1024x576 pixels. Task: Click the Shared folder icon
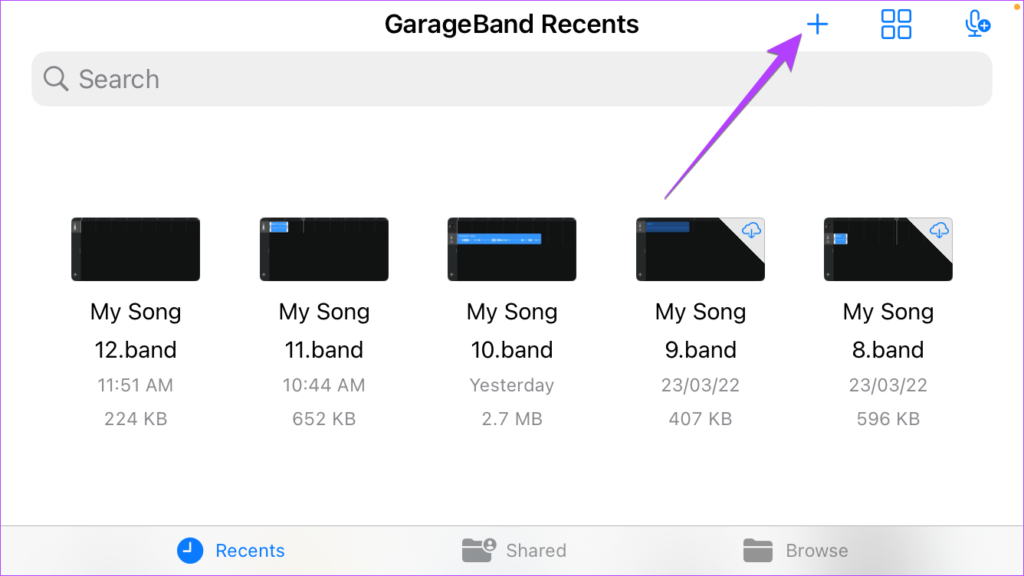[x=479, y=550]
